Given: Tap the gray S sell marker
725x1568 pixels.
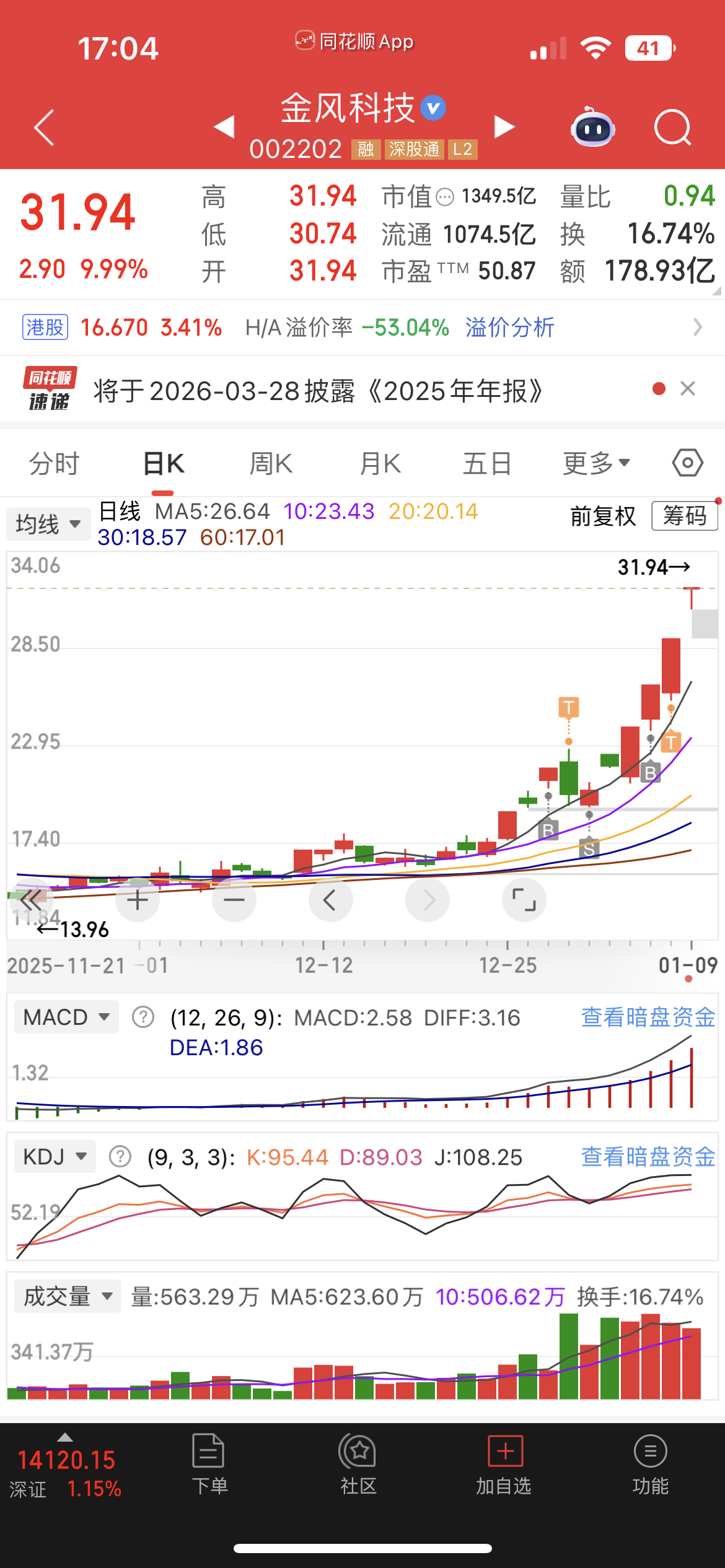Looking at the screenshot, I should pyautogui.click(x=589, y=848).
